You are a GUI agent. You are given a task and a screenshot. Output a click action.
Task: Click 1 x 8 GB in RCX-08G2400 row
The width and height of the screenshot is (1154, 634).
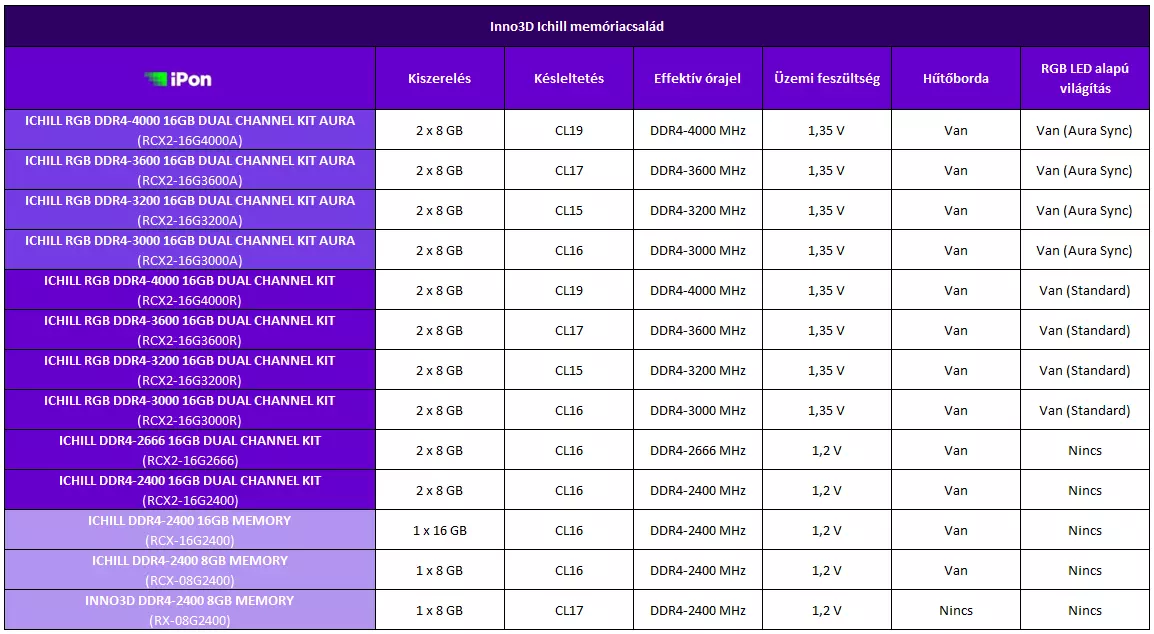[439, 570]
